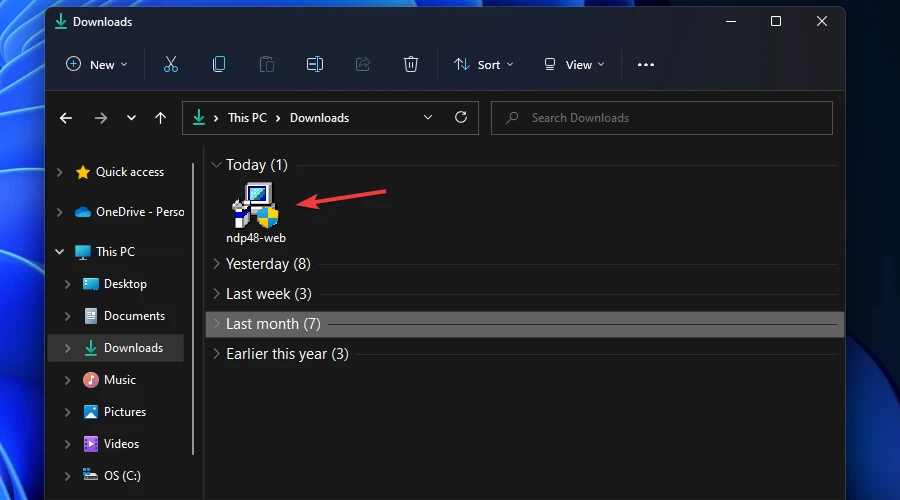Open the See more ellipsis menu

(x=646, y=64)
